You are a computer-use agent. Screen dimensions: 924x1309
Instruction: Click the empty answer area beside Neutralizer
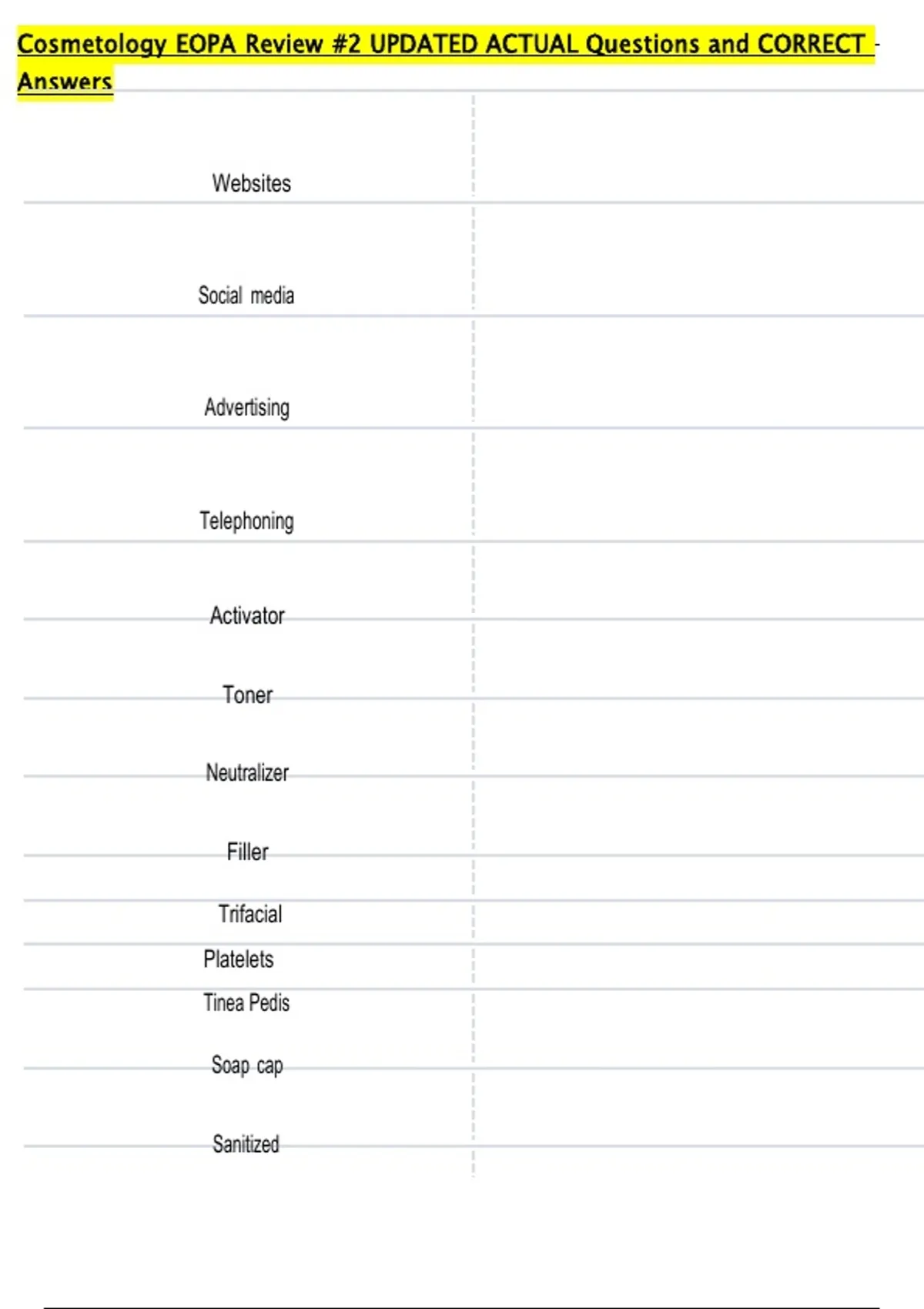coord(697,738)
